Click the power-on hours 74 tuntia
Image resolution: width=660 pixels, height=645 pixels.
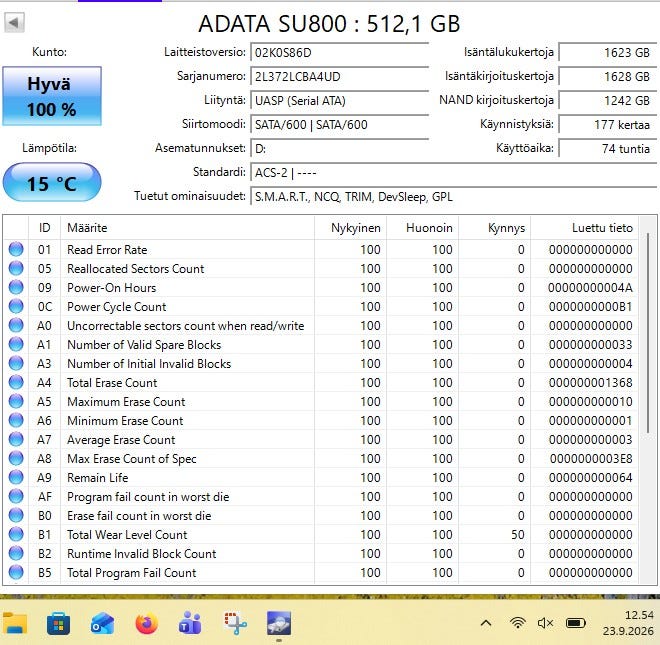click(608, 149)
